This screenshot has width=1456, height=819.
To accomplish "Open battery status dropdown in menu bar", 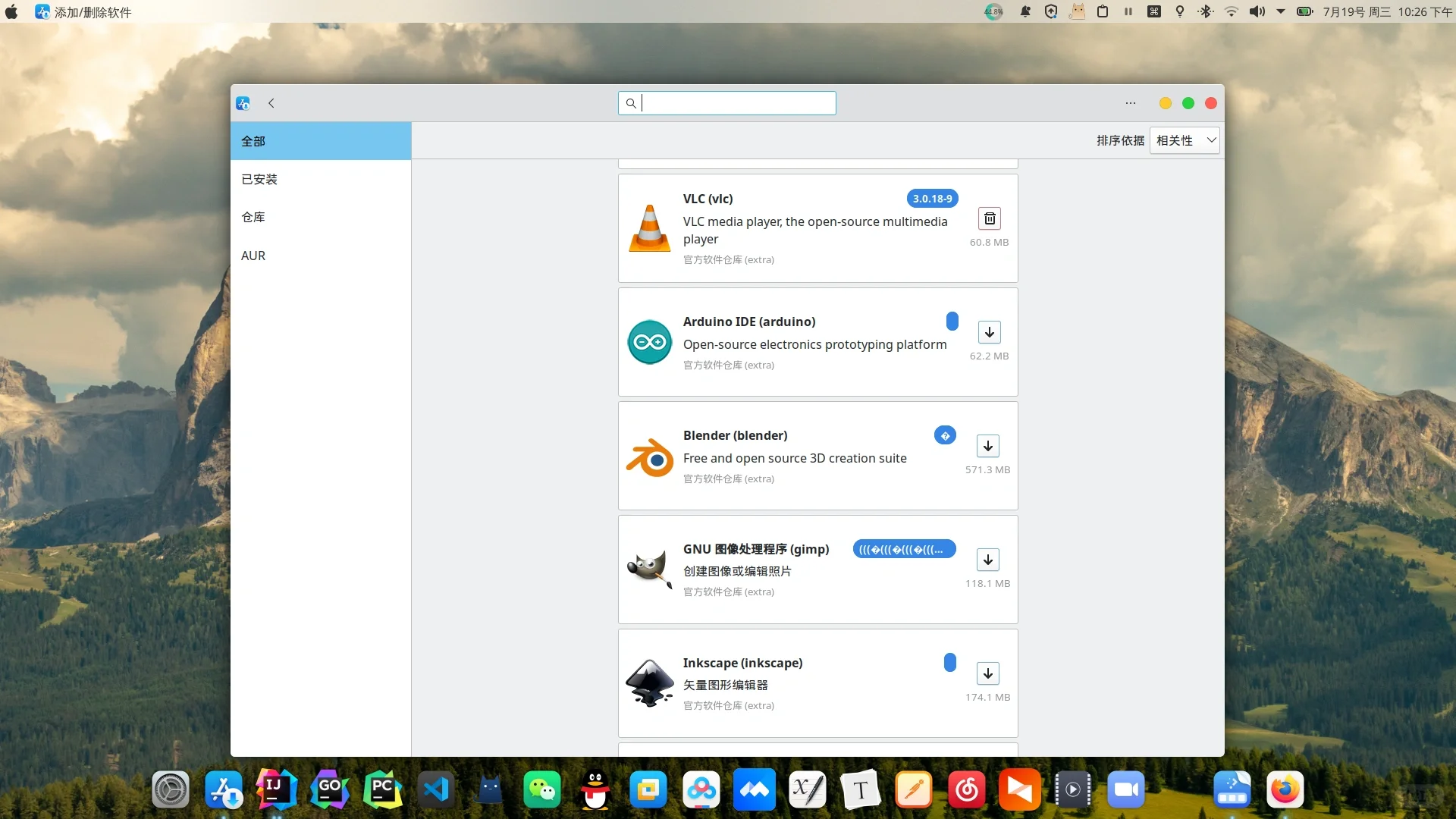I will [1304, 11].
